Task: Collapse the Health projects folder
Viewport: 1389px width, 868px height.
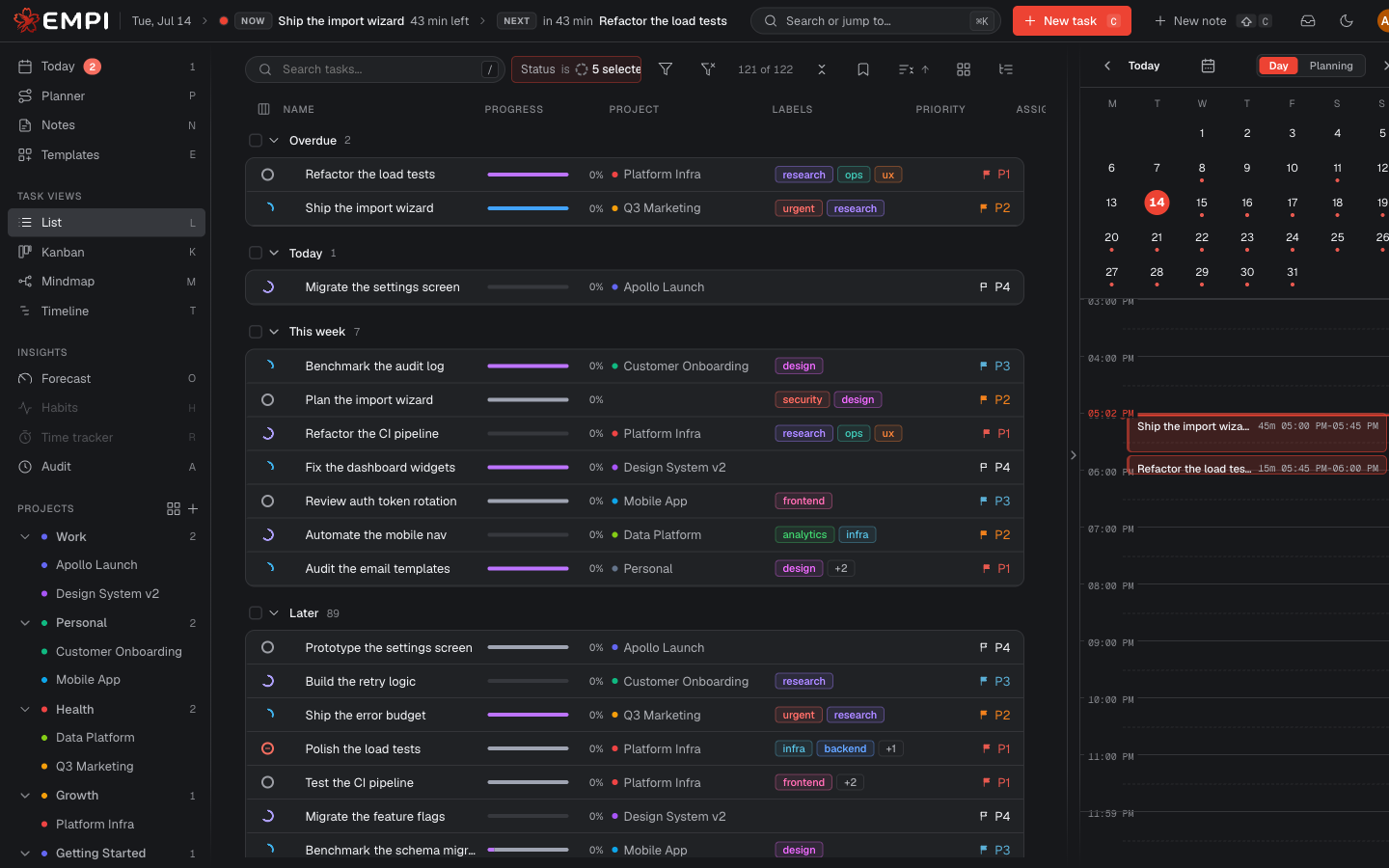Action: [25, 710]
